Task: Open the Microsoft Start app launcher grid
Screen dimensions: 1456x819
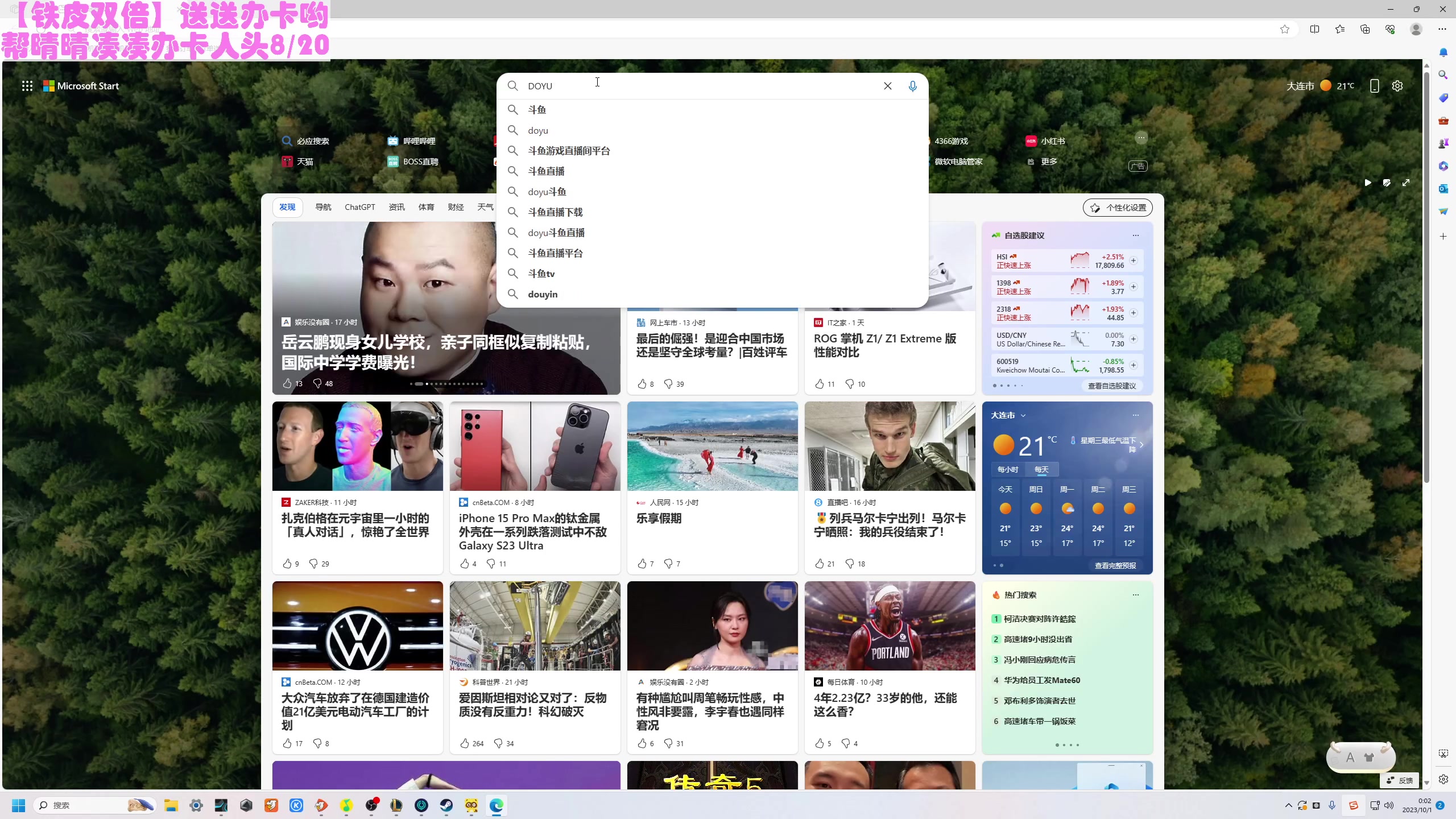Action: [27, 86]
